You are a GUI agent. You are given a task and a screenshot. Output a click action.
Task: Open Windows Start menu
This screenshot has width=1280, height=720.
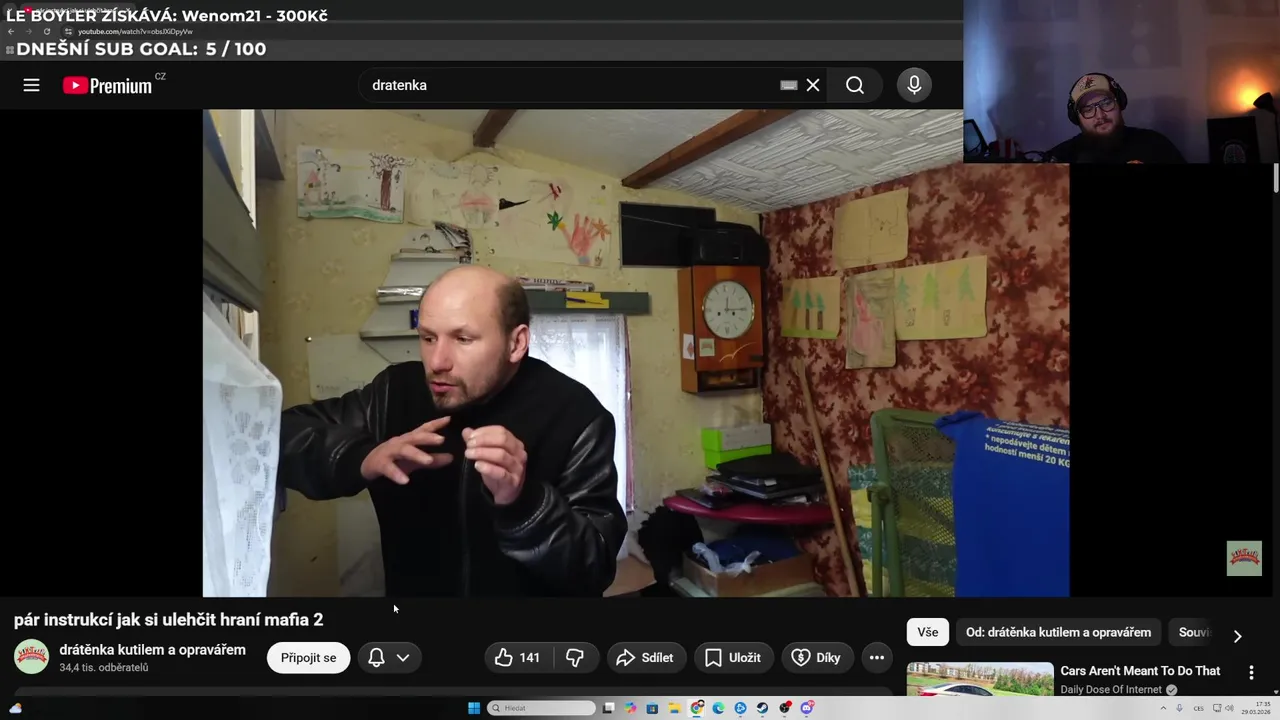[x=474, y=708]
